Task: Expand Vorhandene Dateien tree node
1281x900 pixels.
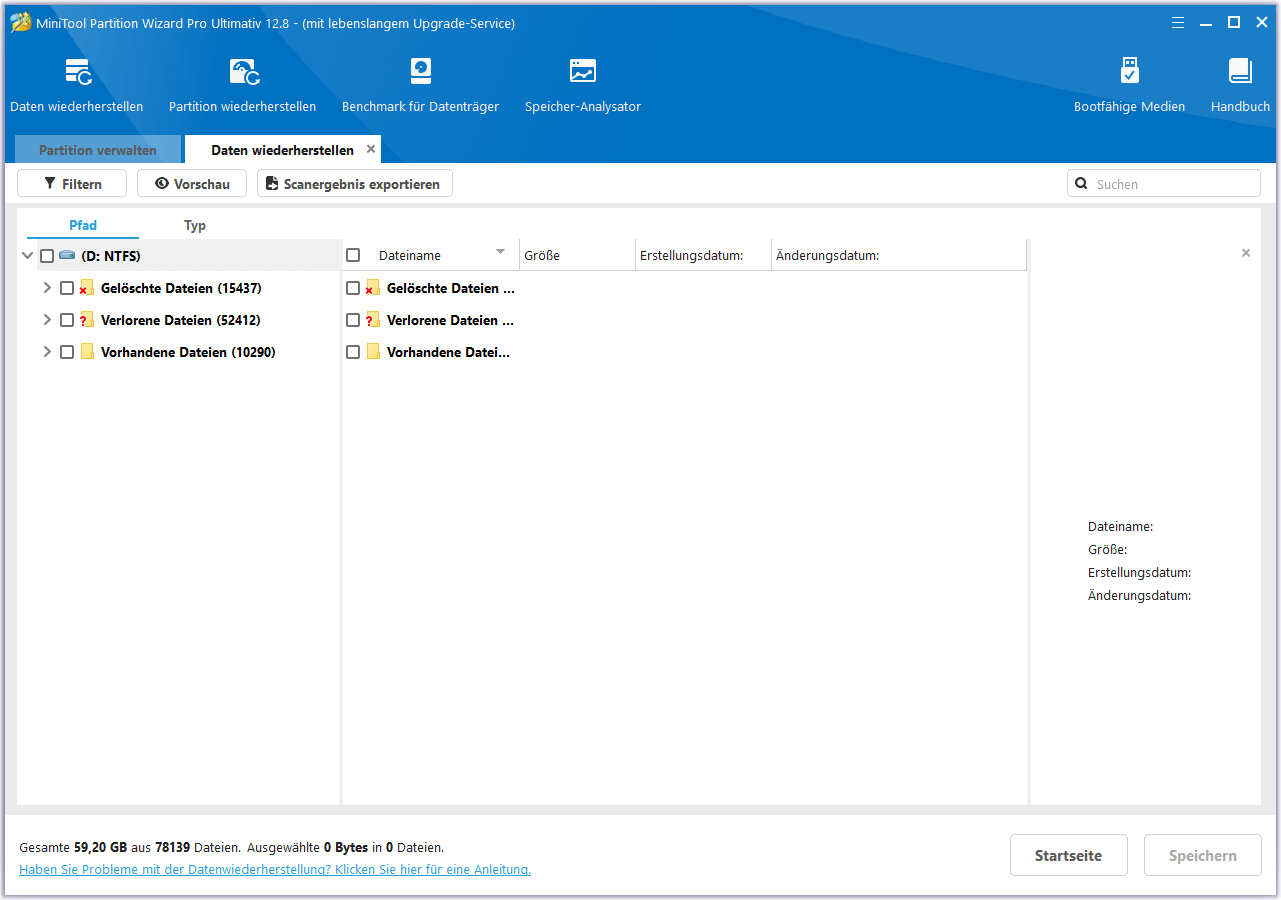Action: [47, 352]
